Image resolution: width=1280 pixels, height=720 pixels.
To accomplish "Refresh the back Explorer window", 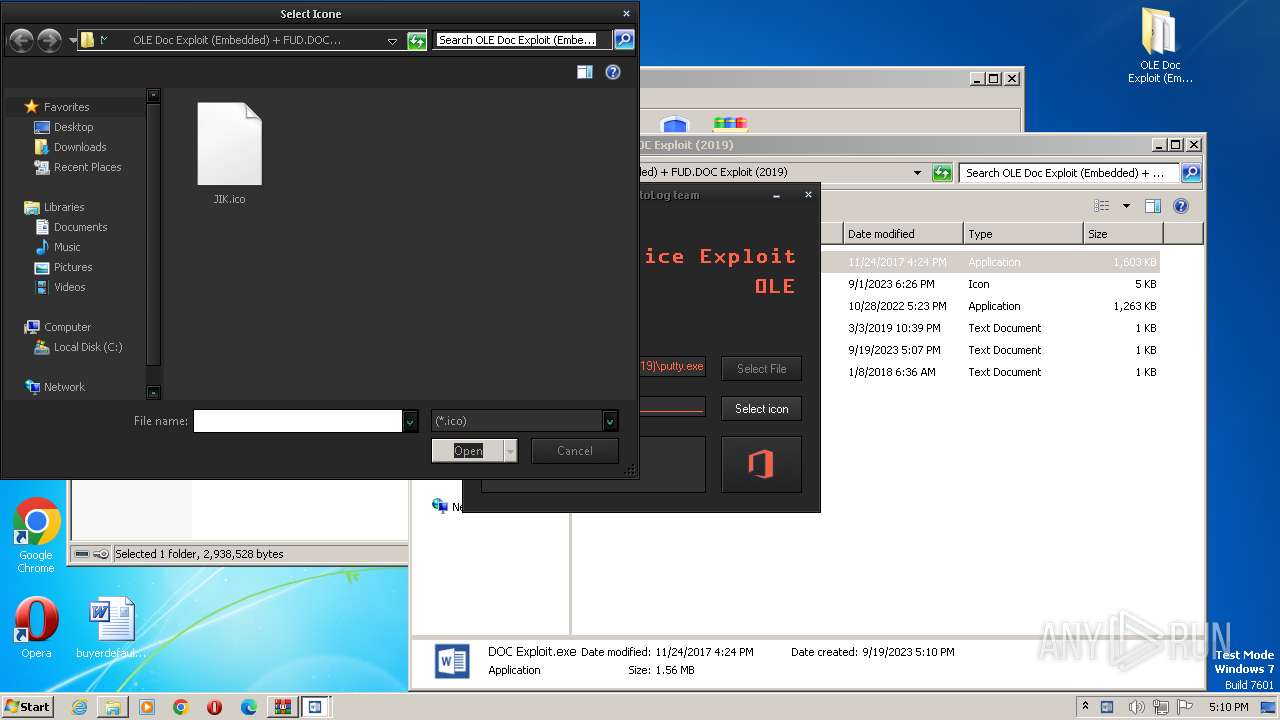I will pyautogui.click(x=942, y=173).
